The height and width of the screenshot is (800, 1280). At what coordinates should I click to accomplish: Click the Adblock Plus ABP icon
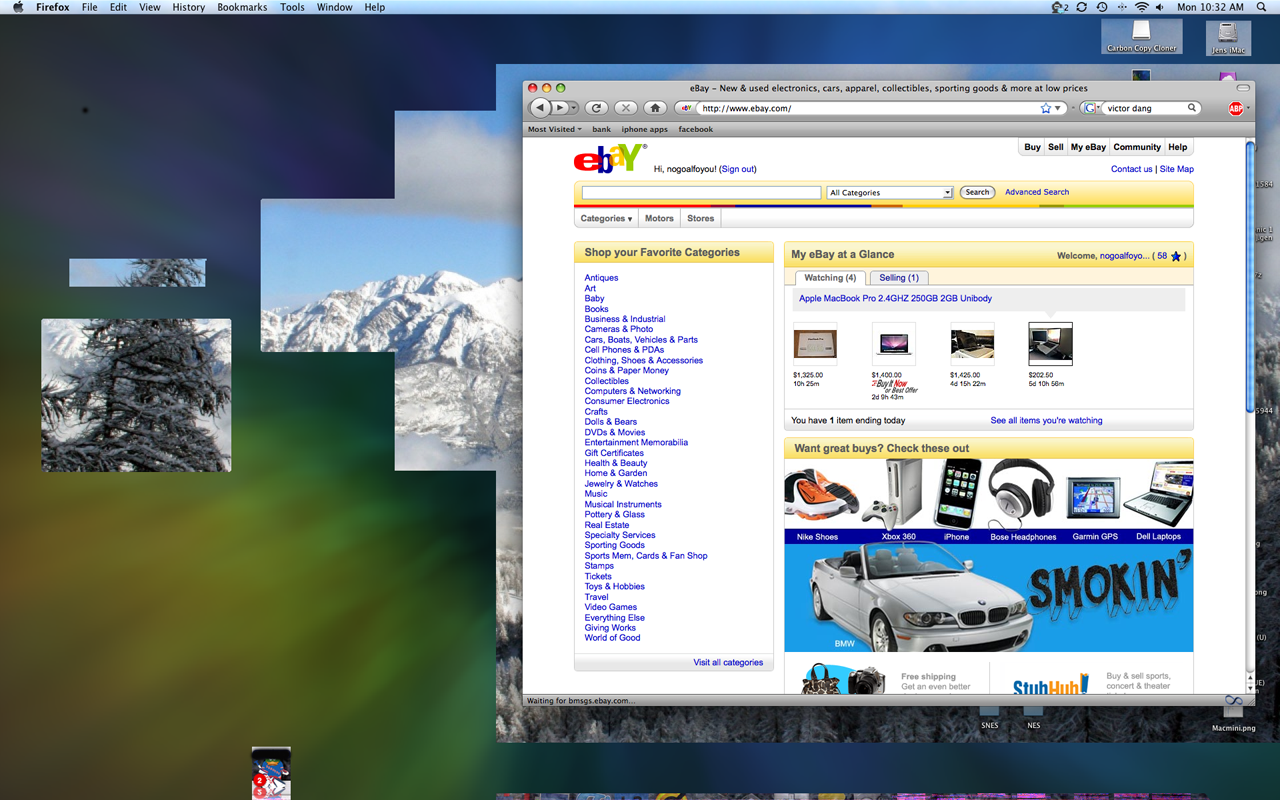[x=1236, y=109]
